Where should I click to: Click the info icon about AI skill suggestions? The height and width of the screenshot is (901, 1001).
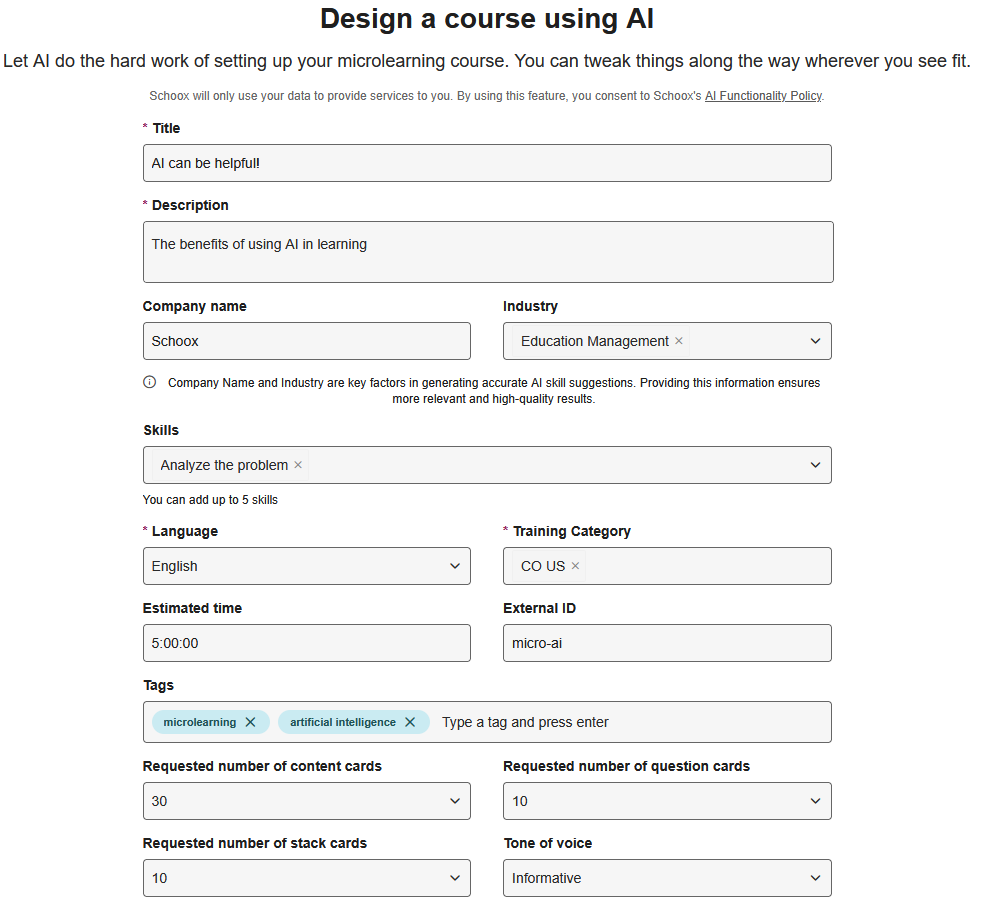tap(149, 382)
